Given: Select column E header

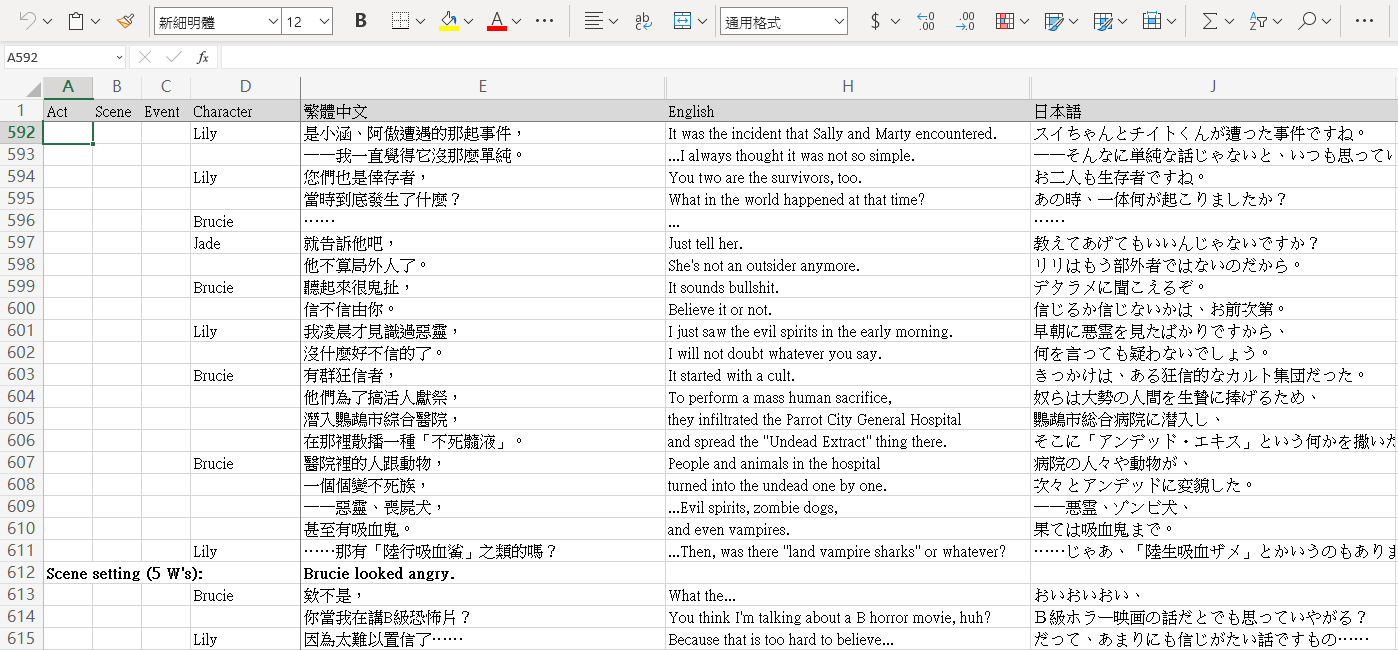Looking at the screenshot, I should (x=482, y=87).
